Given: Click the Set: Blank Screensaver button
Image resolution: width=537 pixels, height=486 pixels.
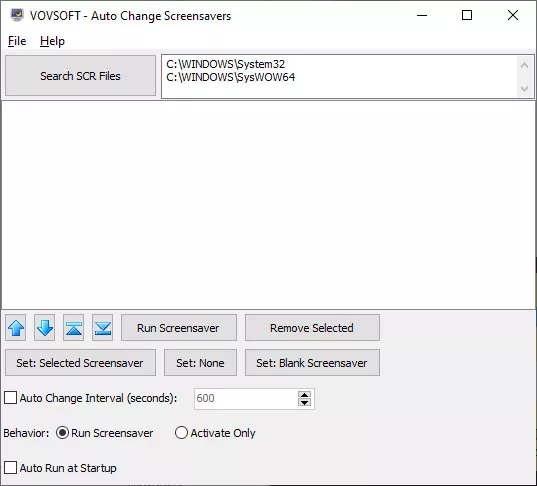Looking at the screenshot, I should pyautogui.click(x=312, y=363).
